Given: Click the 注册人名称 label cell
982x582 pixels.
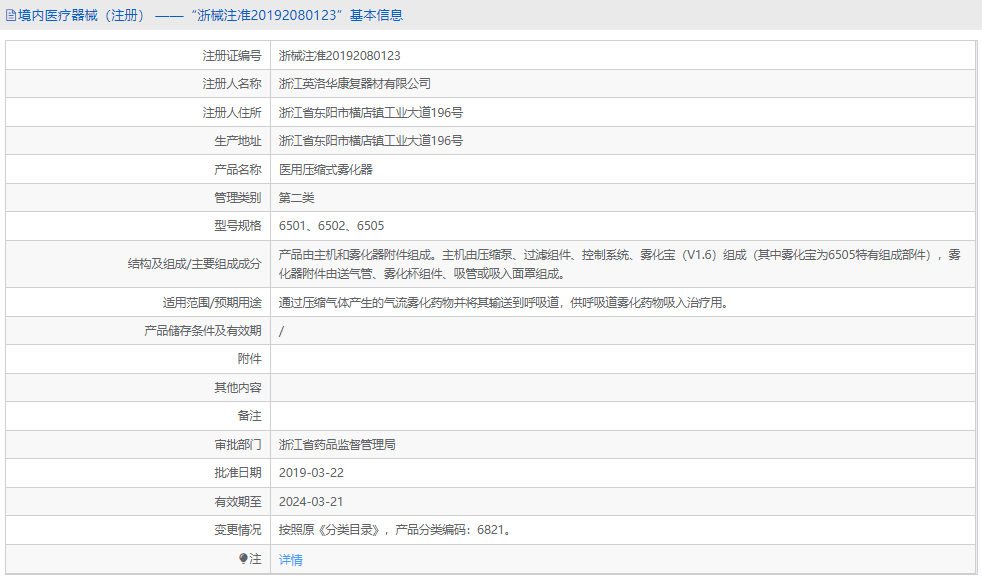Looking at the screenshot, I should pos(138,83).
